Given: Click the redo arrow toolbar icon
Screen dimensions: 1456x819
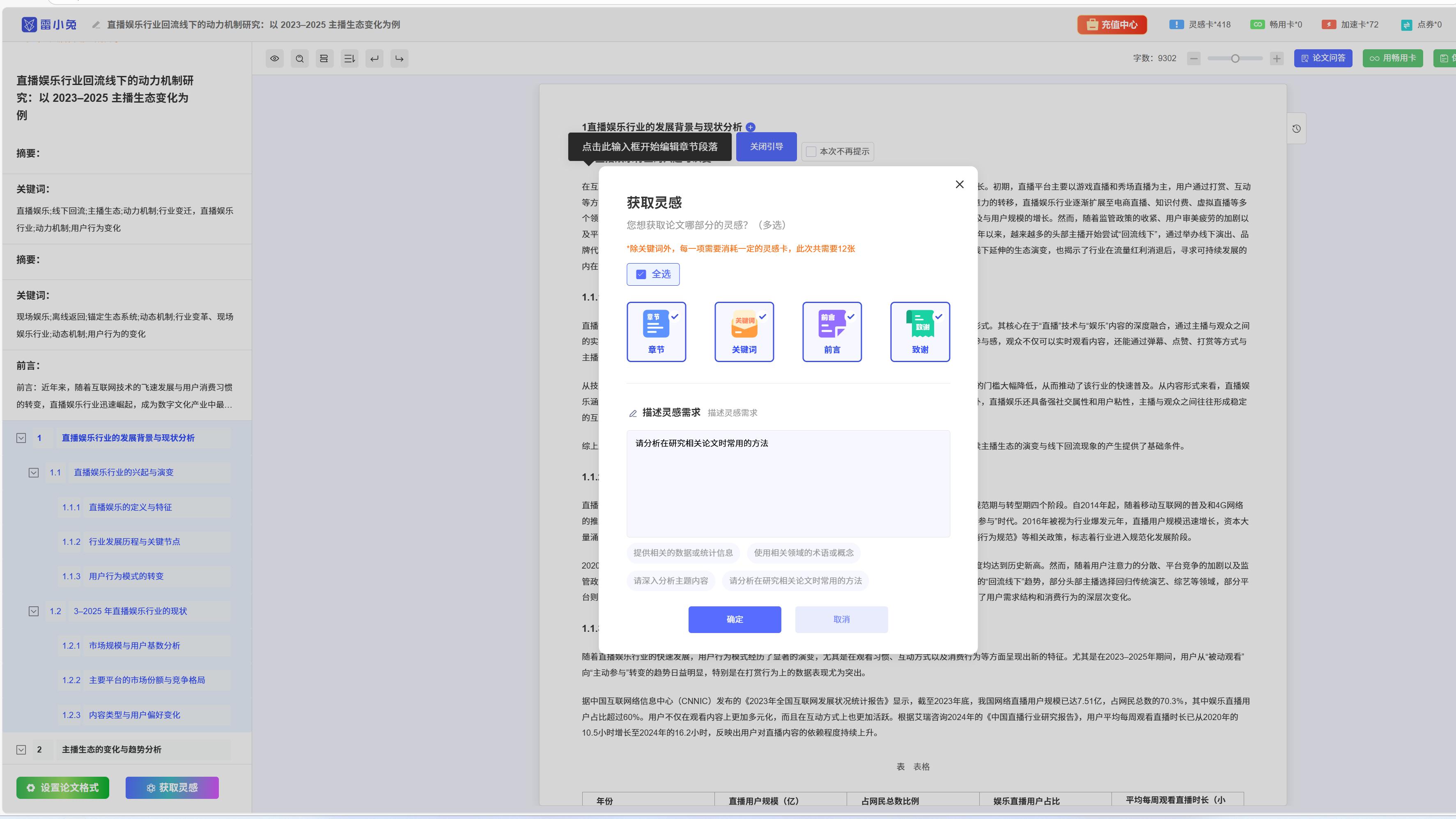Looking at the screenshot, I should pyautogui.click(x=399, y=58).
